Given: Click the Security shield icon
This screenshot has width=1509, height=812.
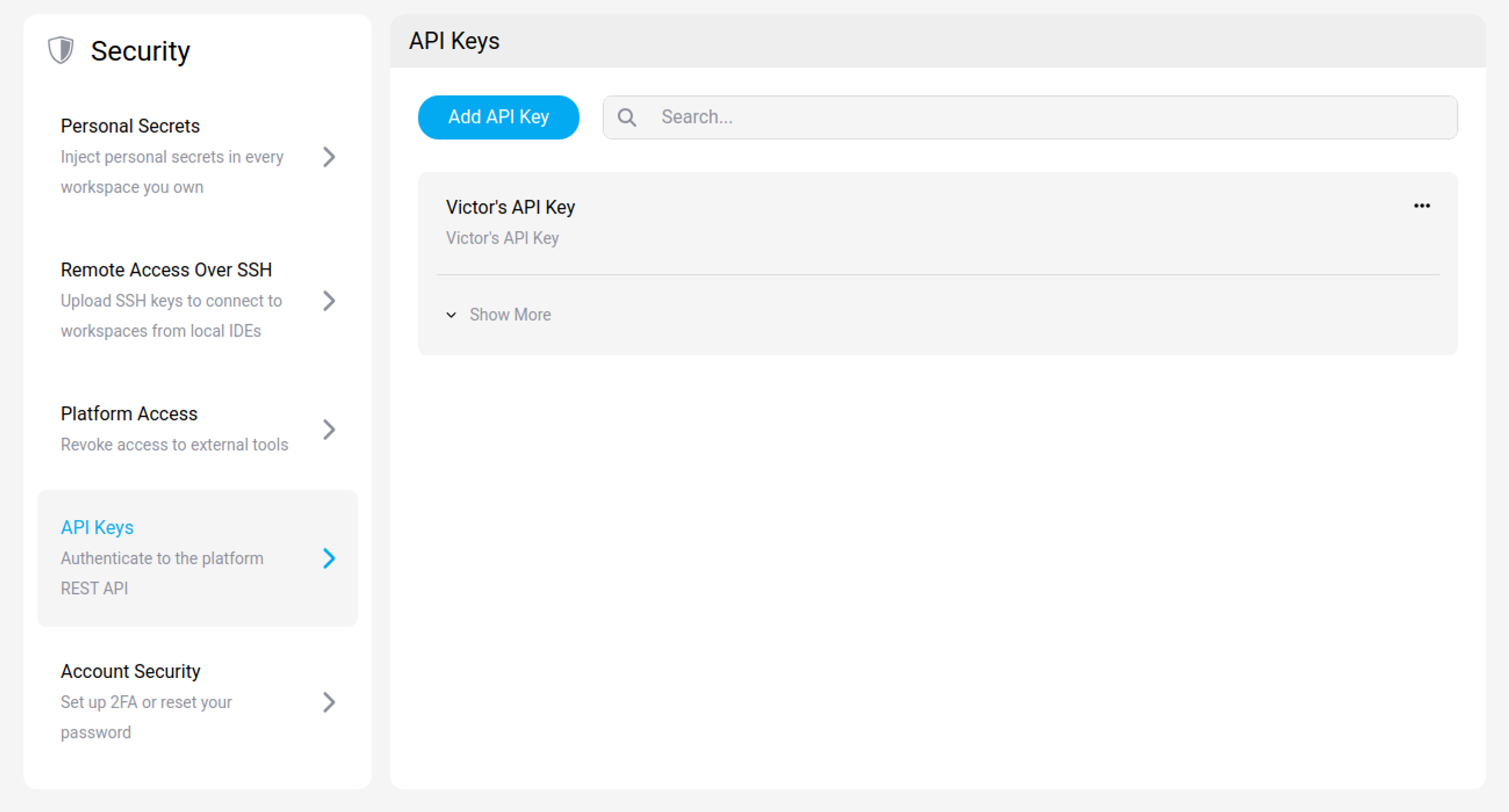Looking at the screenshot, I should tap(60, 50).
